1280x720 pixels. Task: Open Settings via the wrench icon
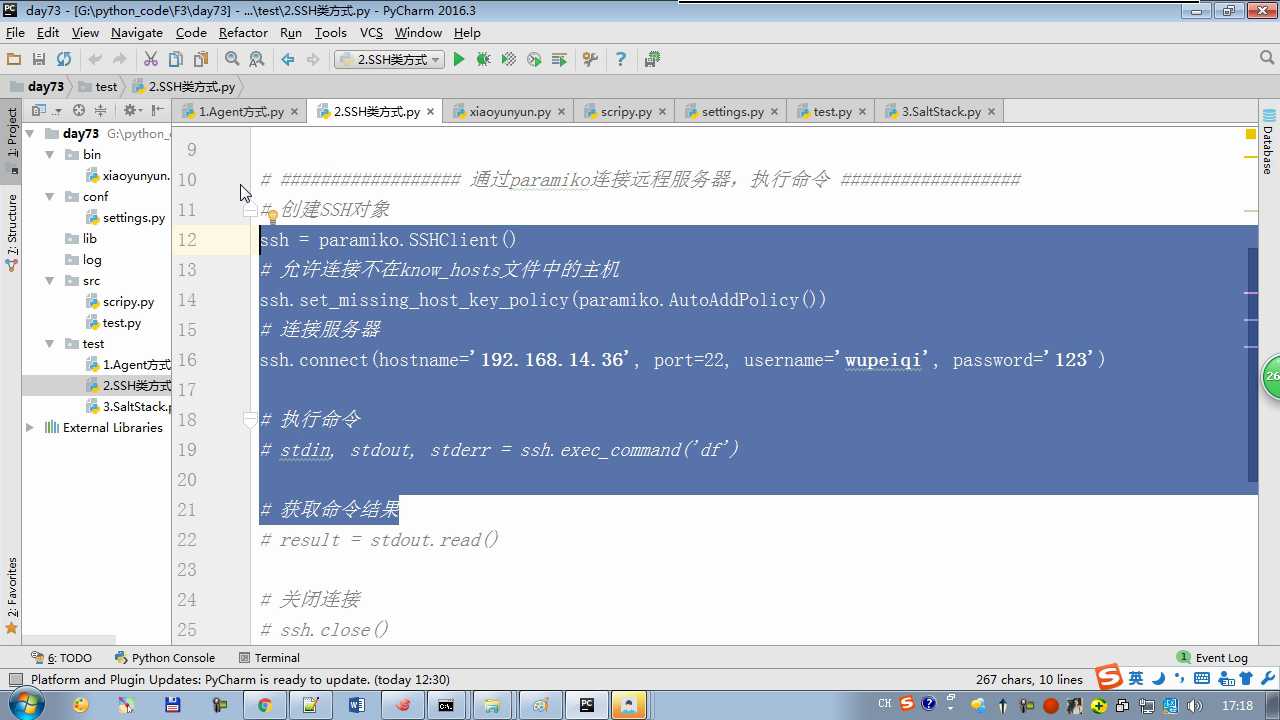(x=590, y=60)
